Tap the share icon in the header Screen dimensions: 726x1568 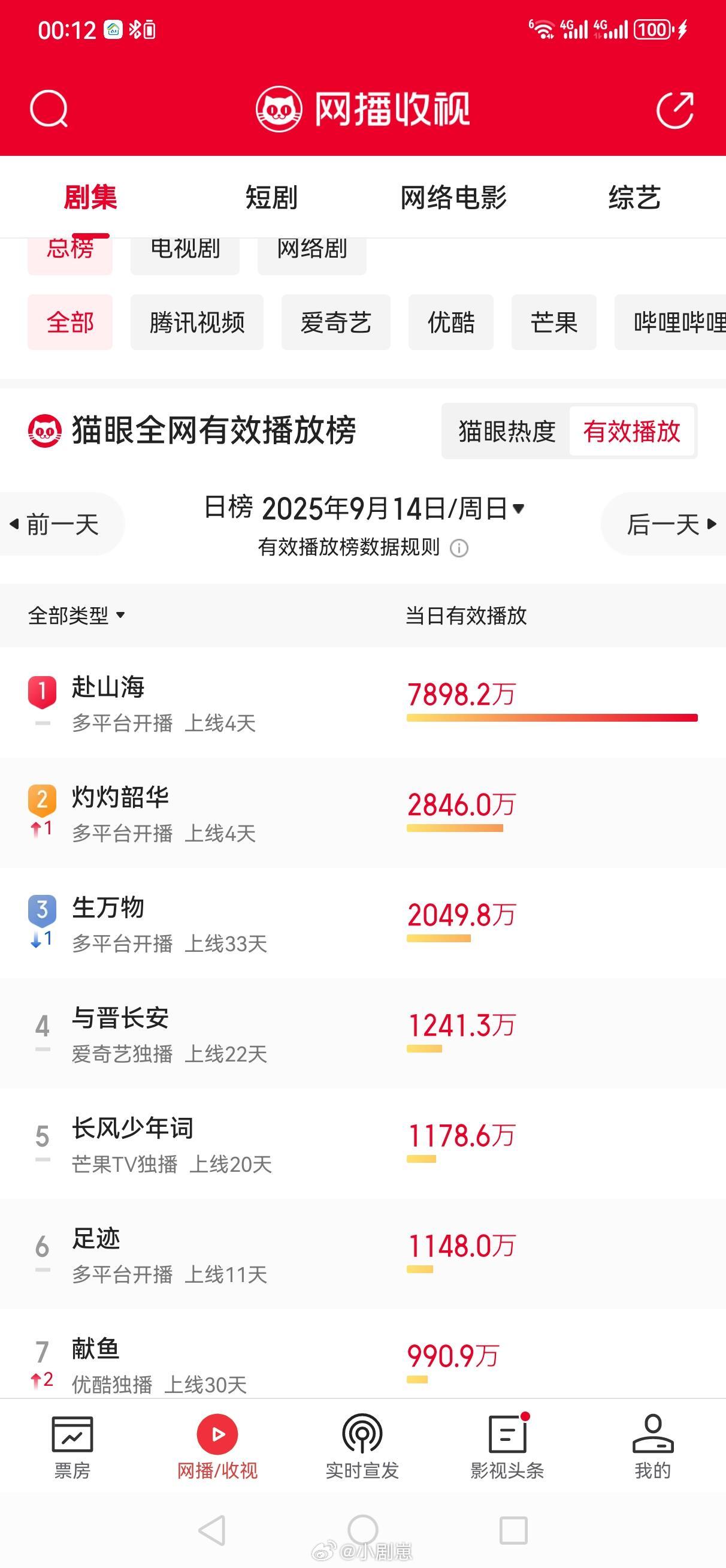[675, 110]
